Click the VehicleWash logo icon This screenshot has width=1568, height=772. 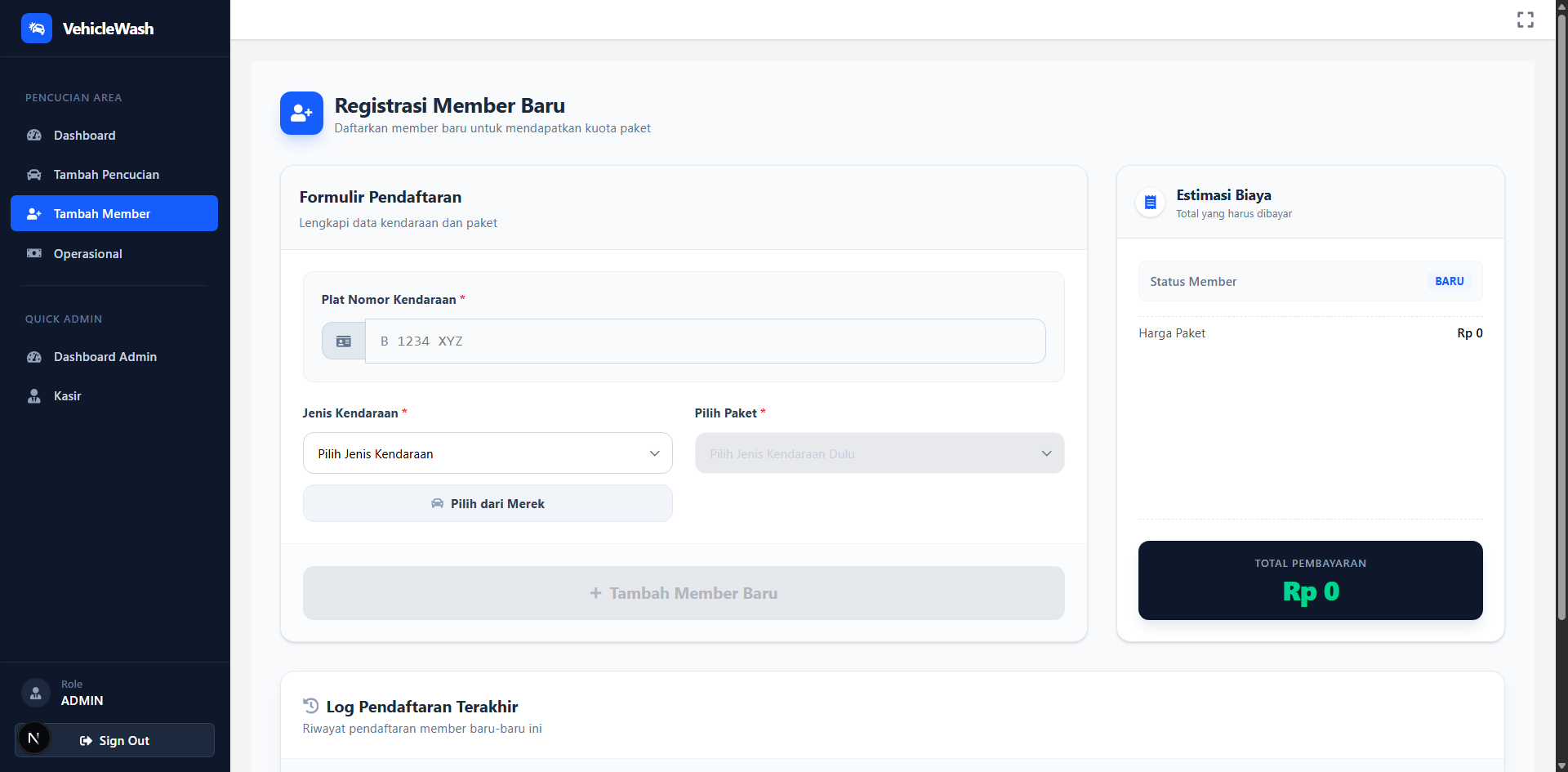click(x=37, y=29)
